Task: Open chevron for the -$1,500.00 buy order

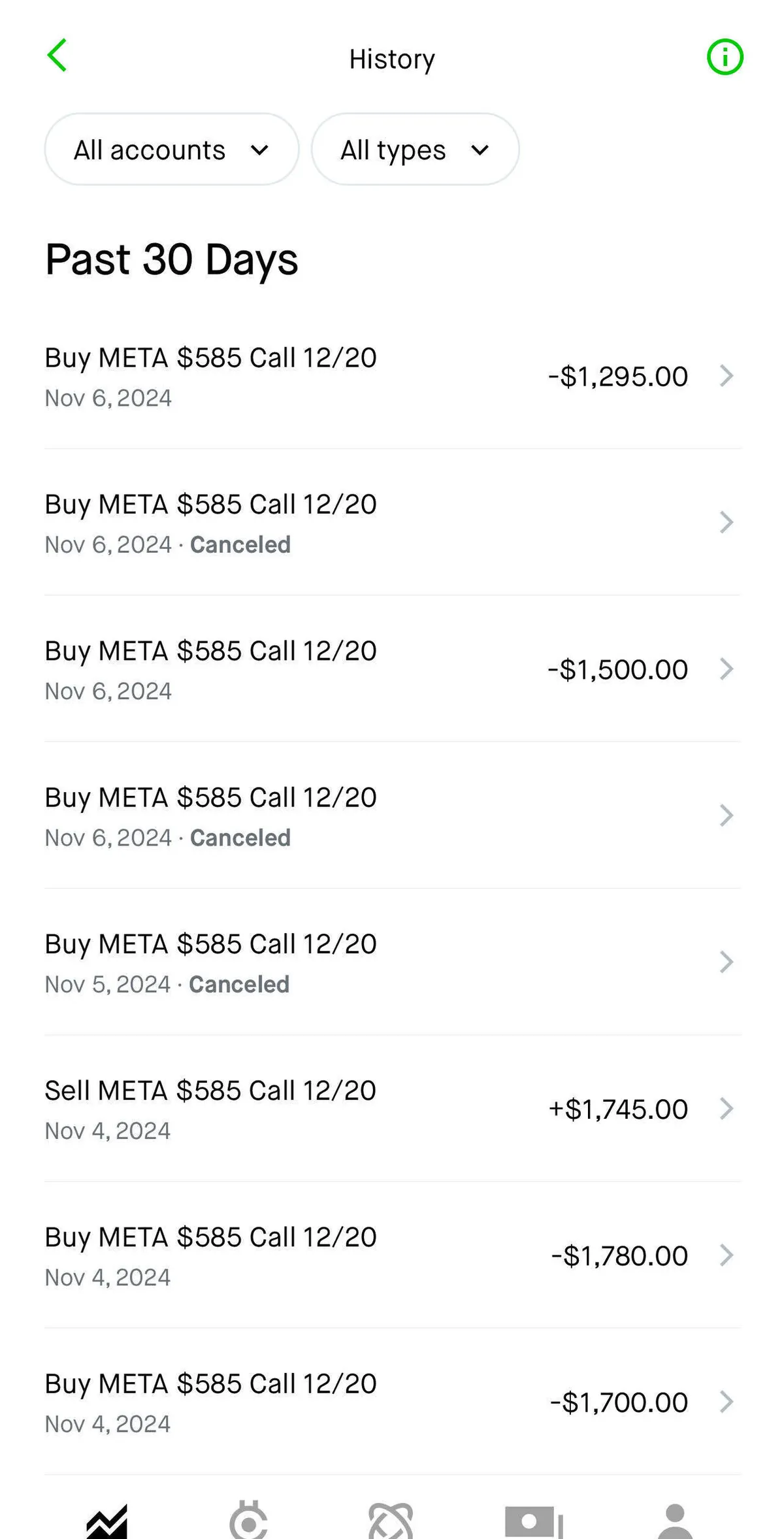Action: 726,669
